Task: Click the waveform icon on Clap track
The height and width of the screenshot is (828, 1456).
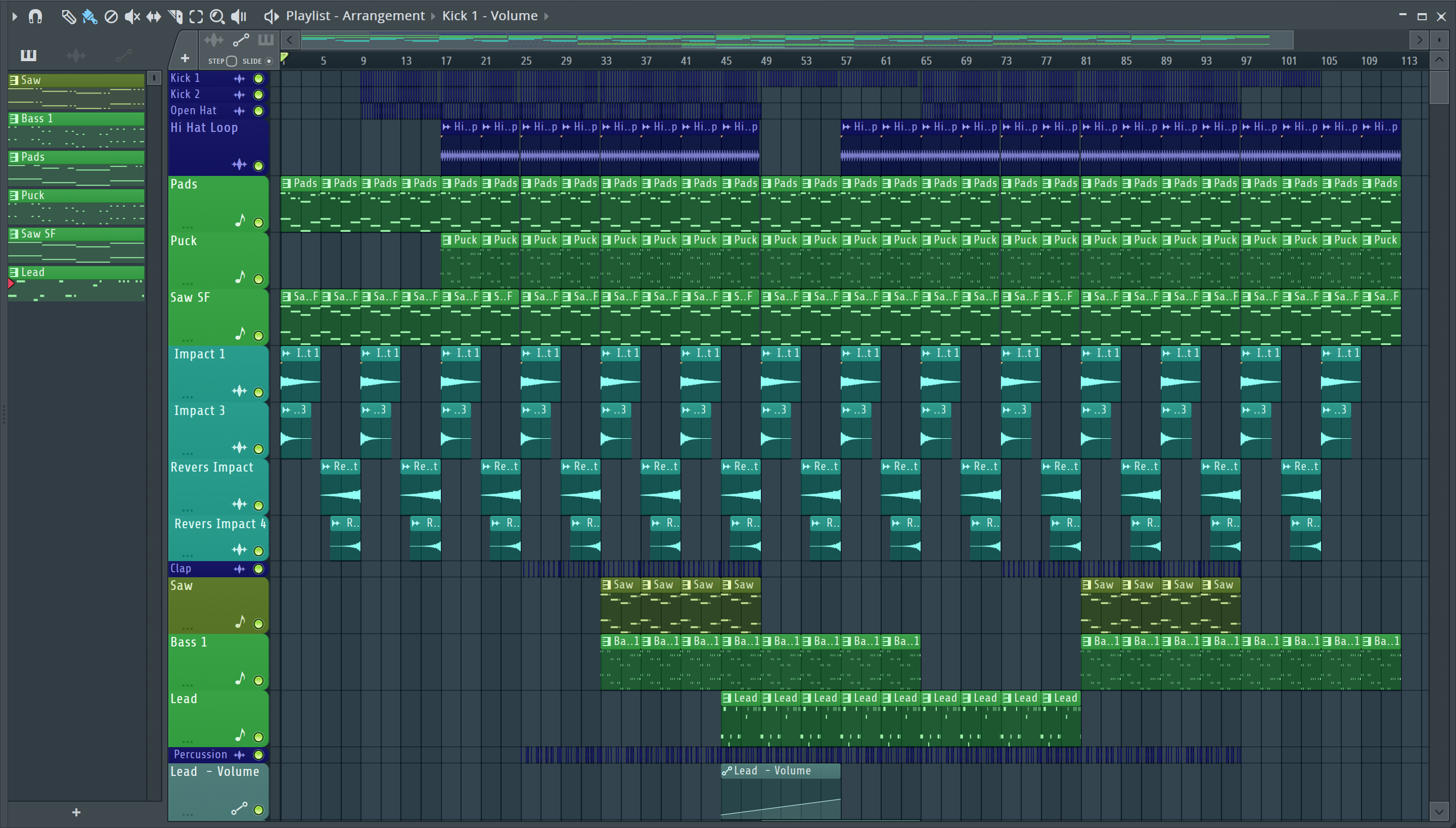Action: [240, 569]
